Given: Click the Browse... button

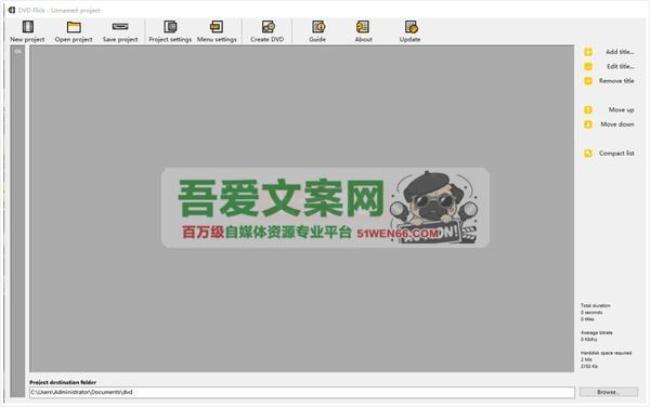Looking at the screenshot, I should coord(608,392).
